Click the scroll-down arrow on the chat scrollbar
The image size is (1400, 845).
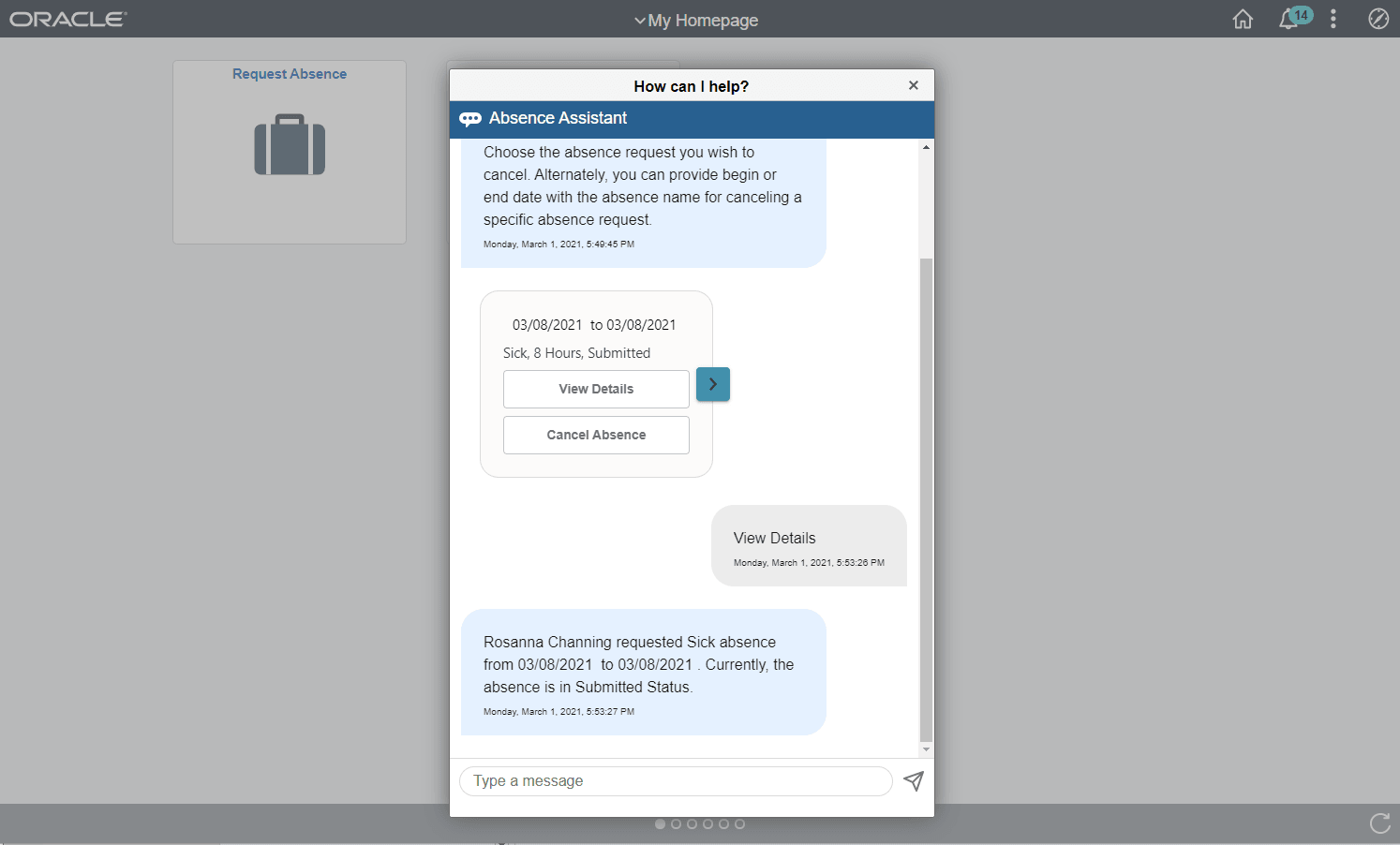pos(926,749)
